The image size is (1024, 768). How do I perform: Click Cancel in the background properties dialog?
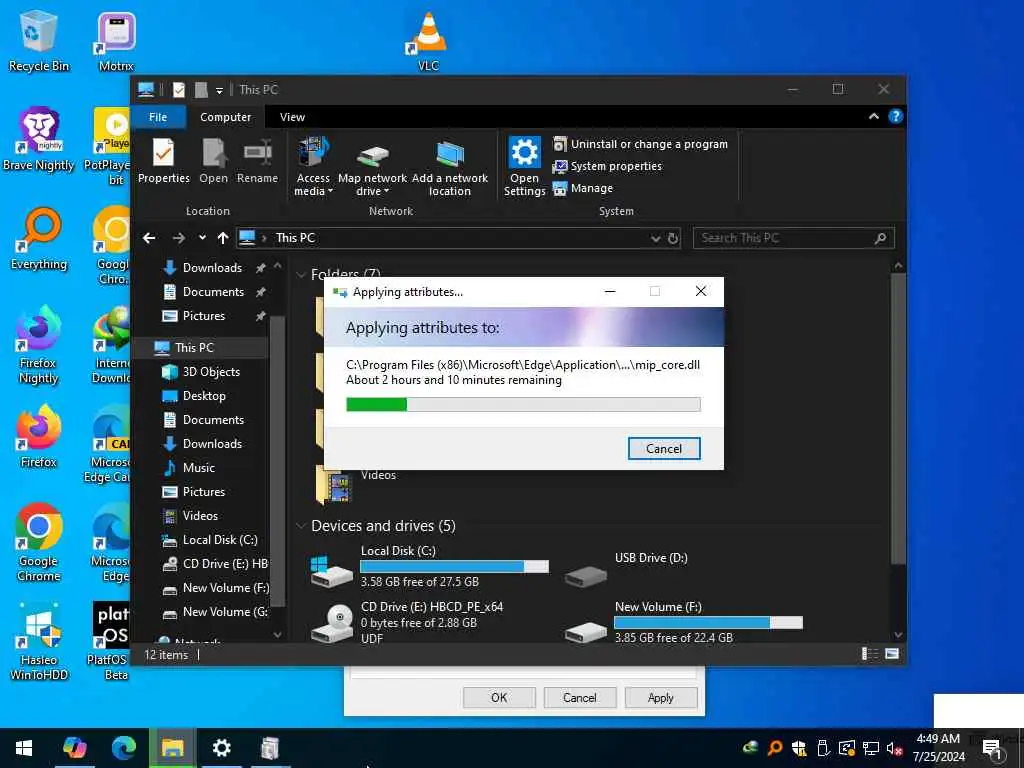click(579, 697)
